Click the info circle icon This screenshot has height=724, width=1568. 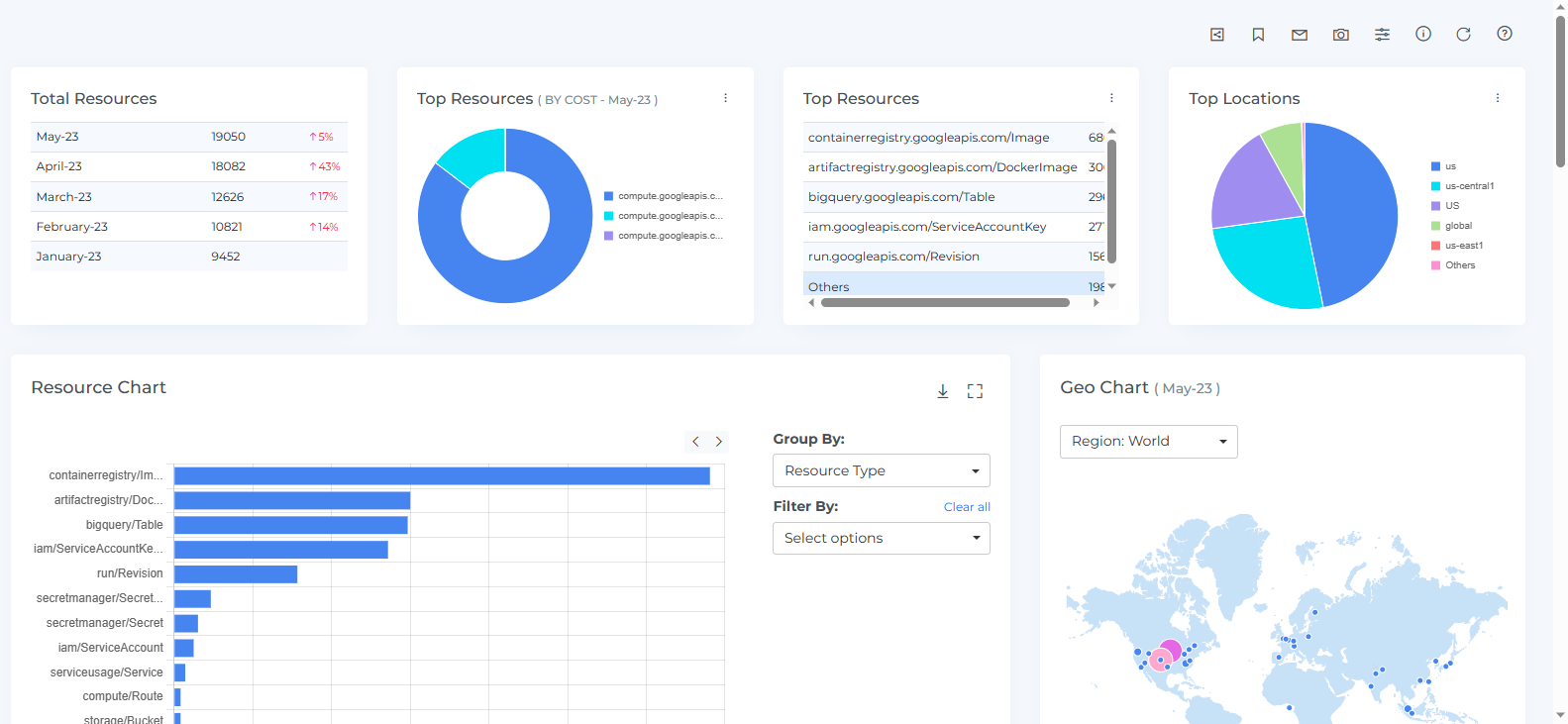[1423, 34]
